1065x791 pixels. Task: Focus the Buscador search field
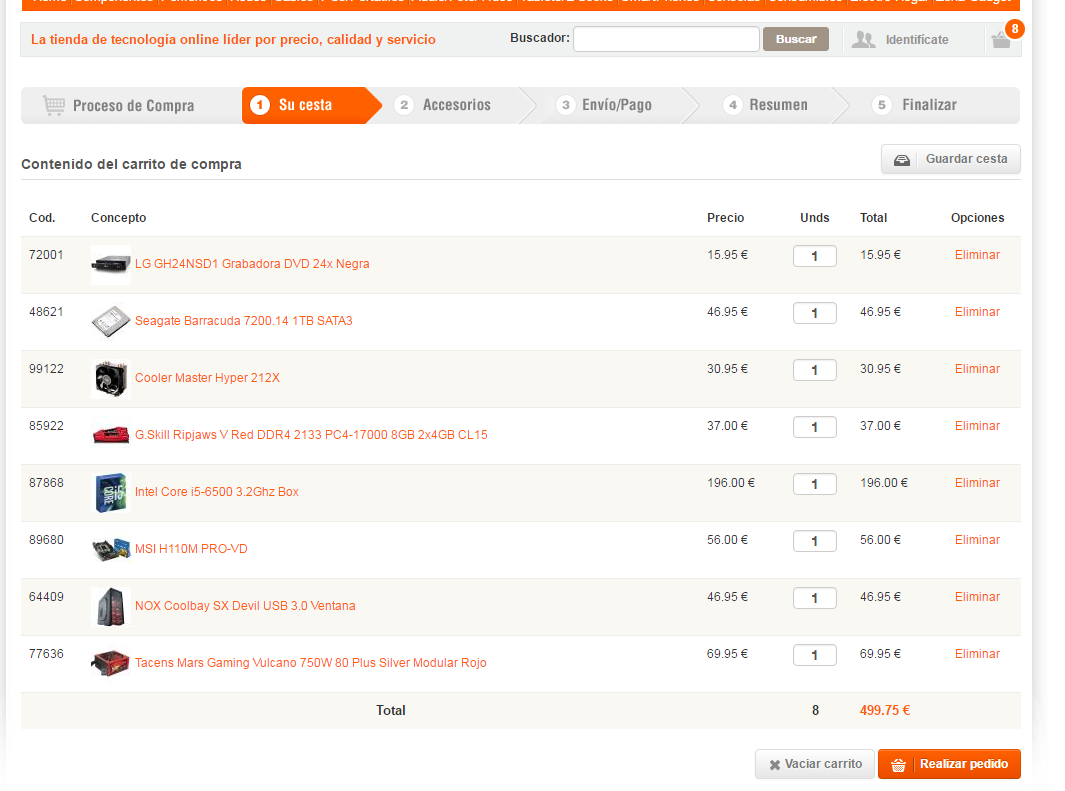point(666,39)
